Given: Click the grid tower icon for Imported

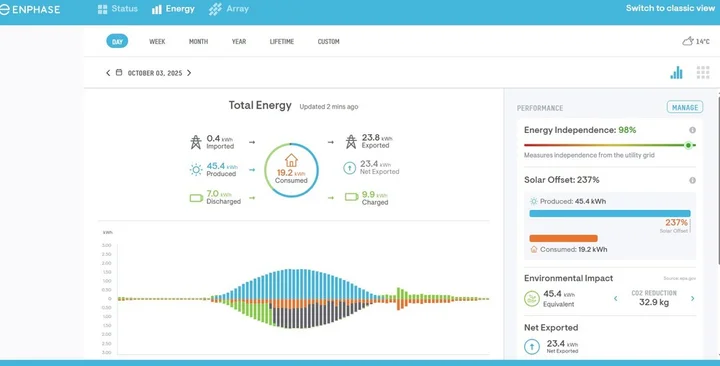Looking at the screenshot, I should (196, 142).
